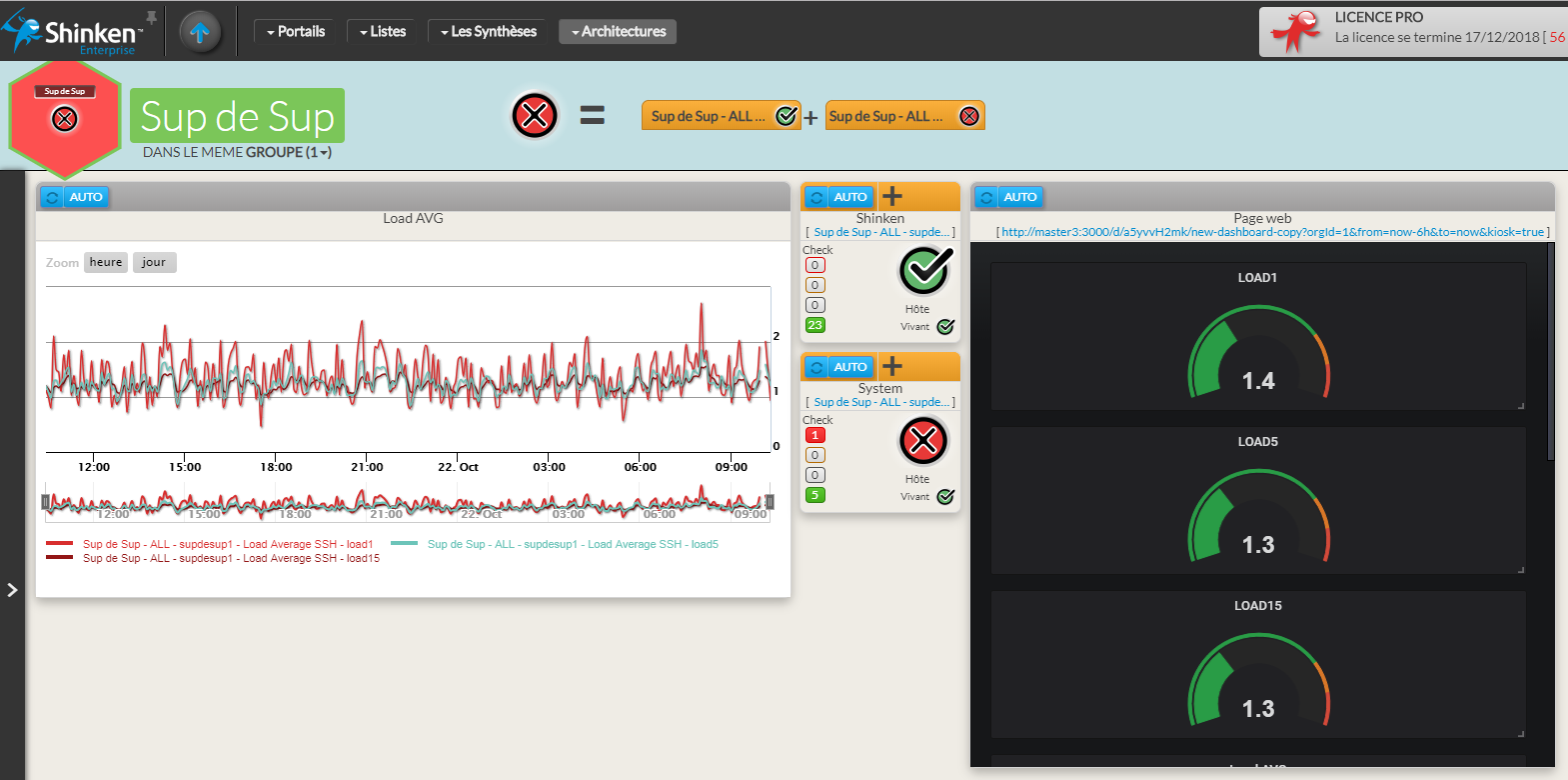This screenshot has height=780, width=1568.
Task: Open the Les Synthèses menu
Action: (488, 32)
